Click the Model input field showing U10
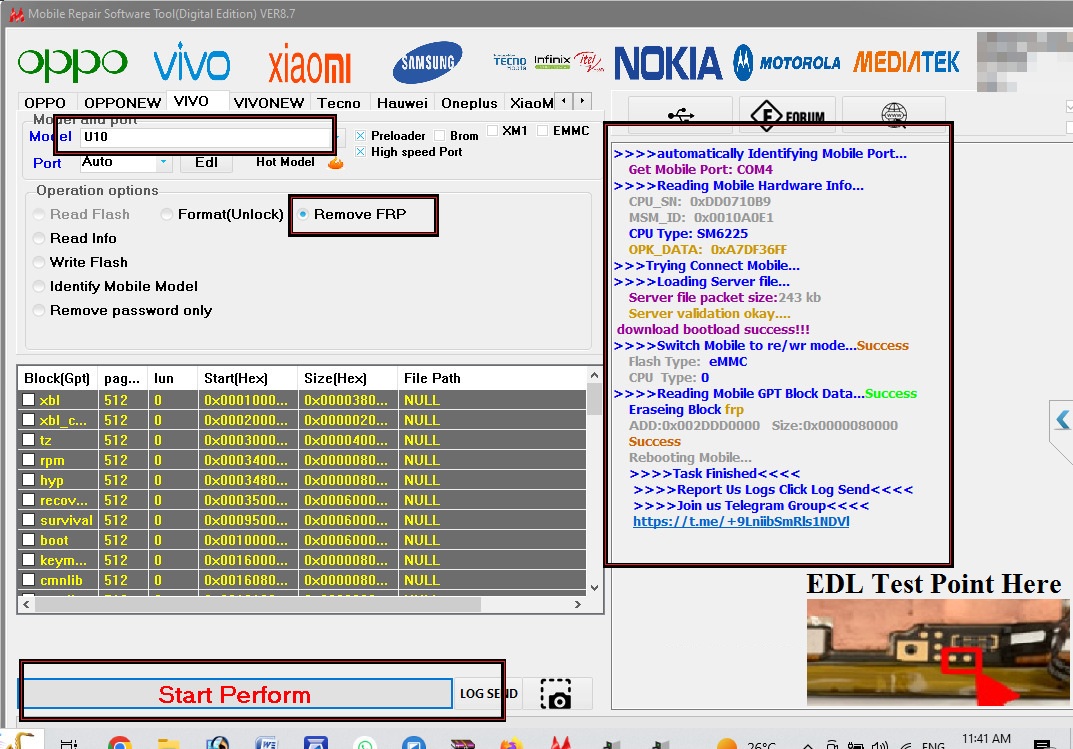The width and height of the screenshot is (1073, 749). [x=206, y=137]
